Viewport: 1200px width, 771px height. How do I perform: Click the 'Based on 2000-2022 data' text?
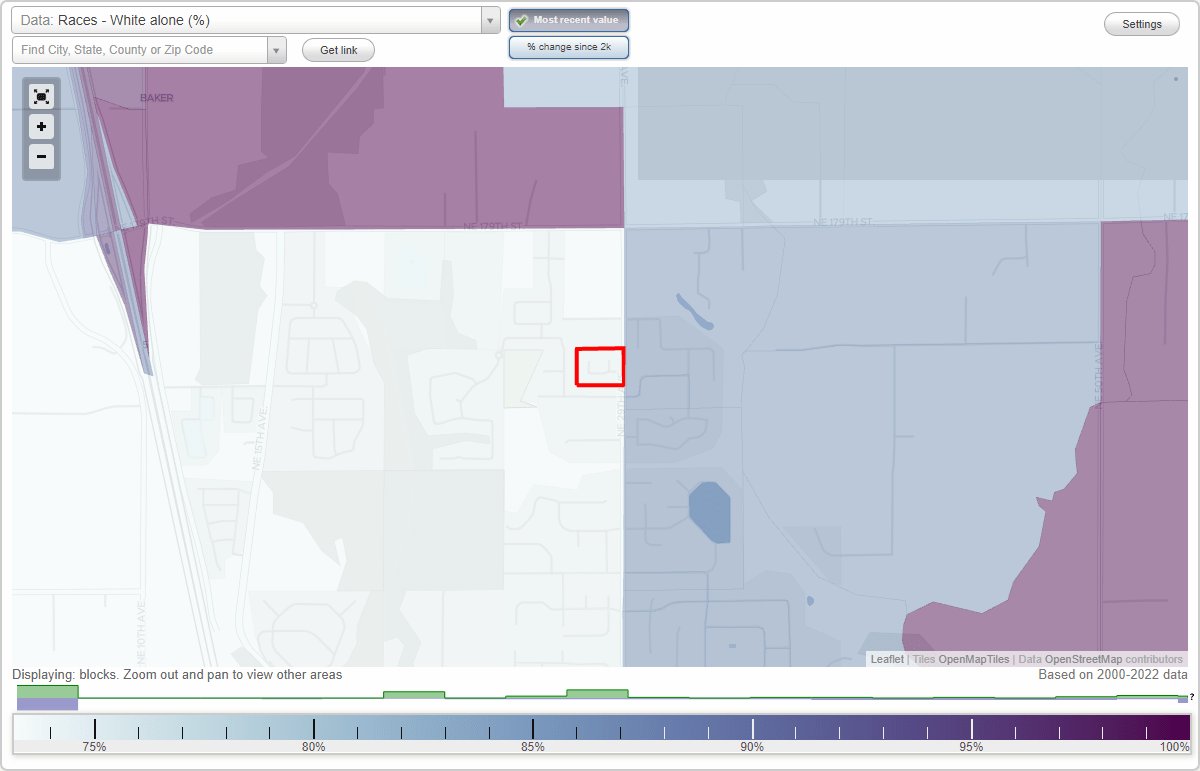[1113, 675]
